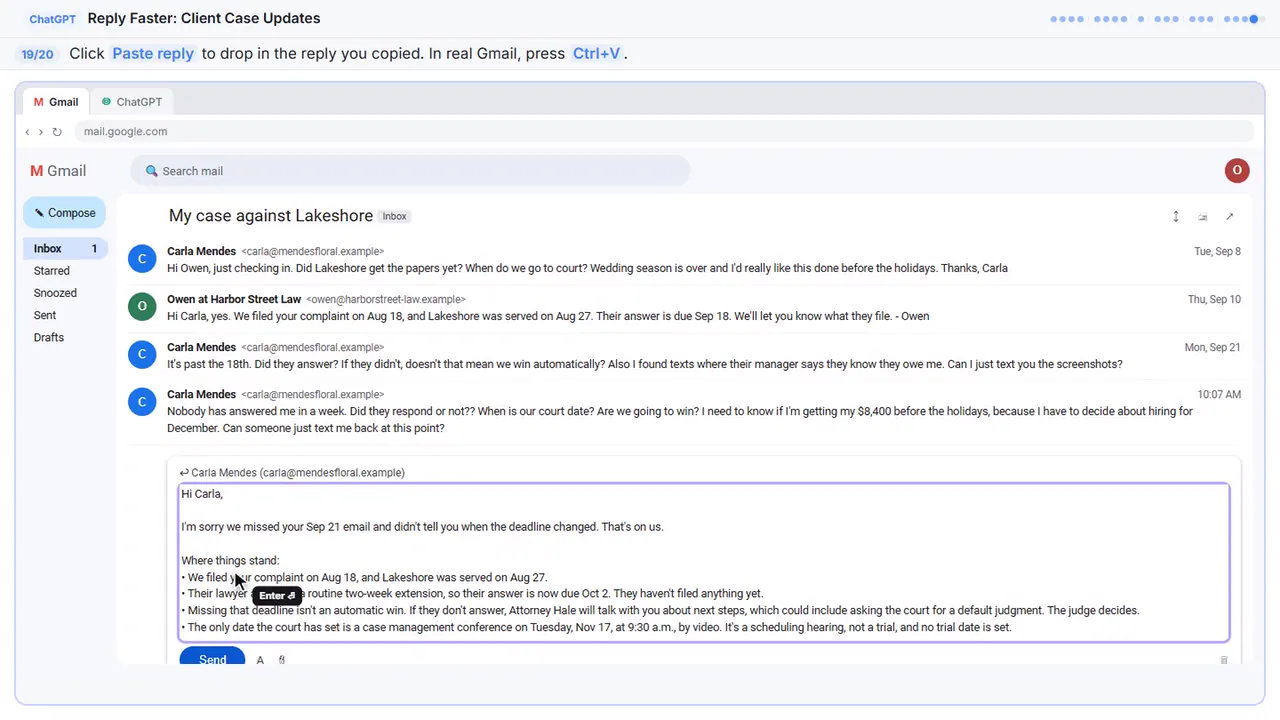This screenshot has height=720, width=1280.
Task: Click the title "Reply Faster: Client Case Updates"
Action: coord(204,18)
